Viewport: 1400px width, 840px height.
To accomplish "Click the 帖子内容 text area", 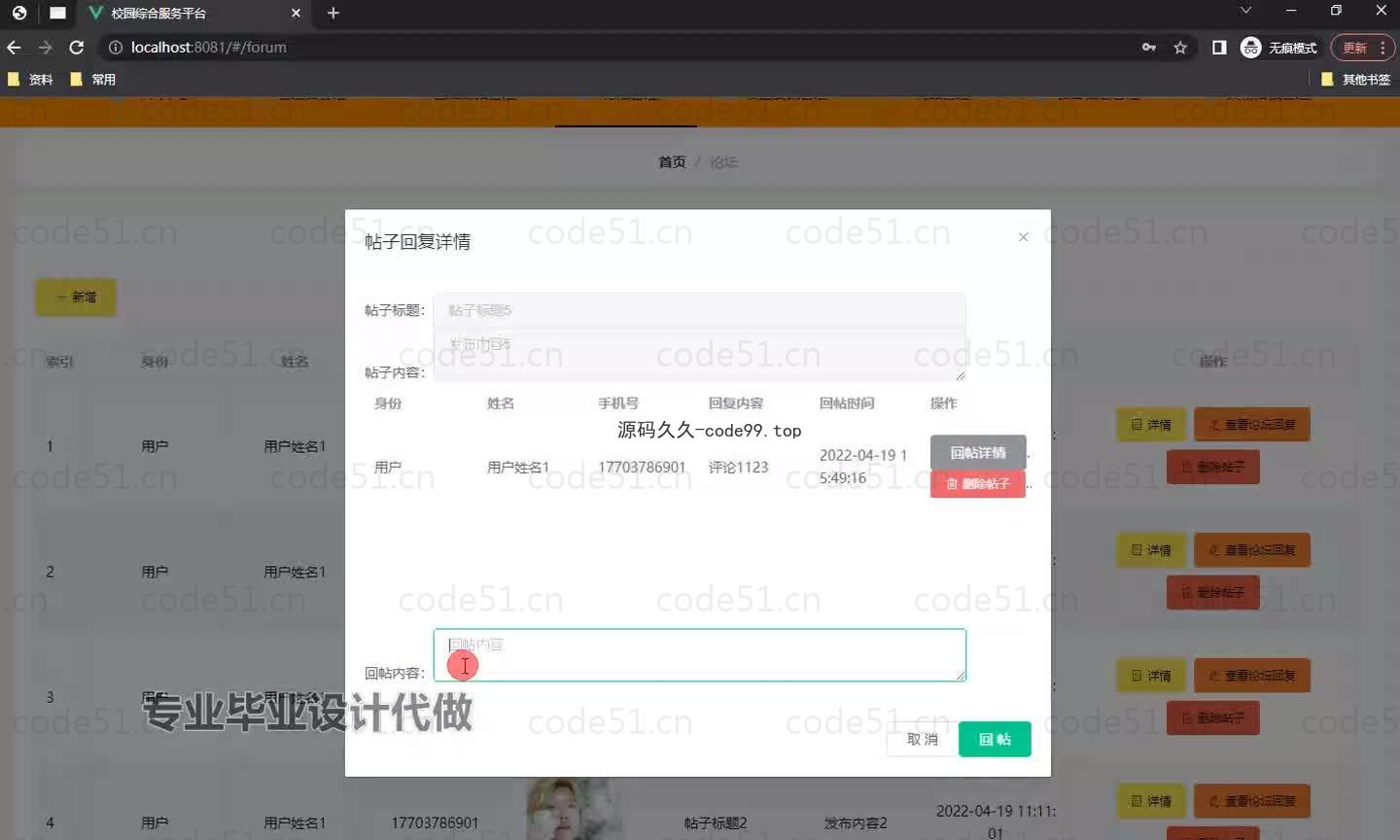I will (x=700, y=355).
